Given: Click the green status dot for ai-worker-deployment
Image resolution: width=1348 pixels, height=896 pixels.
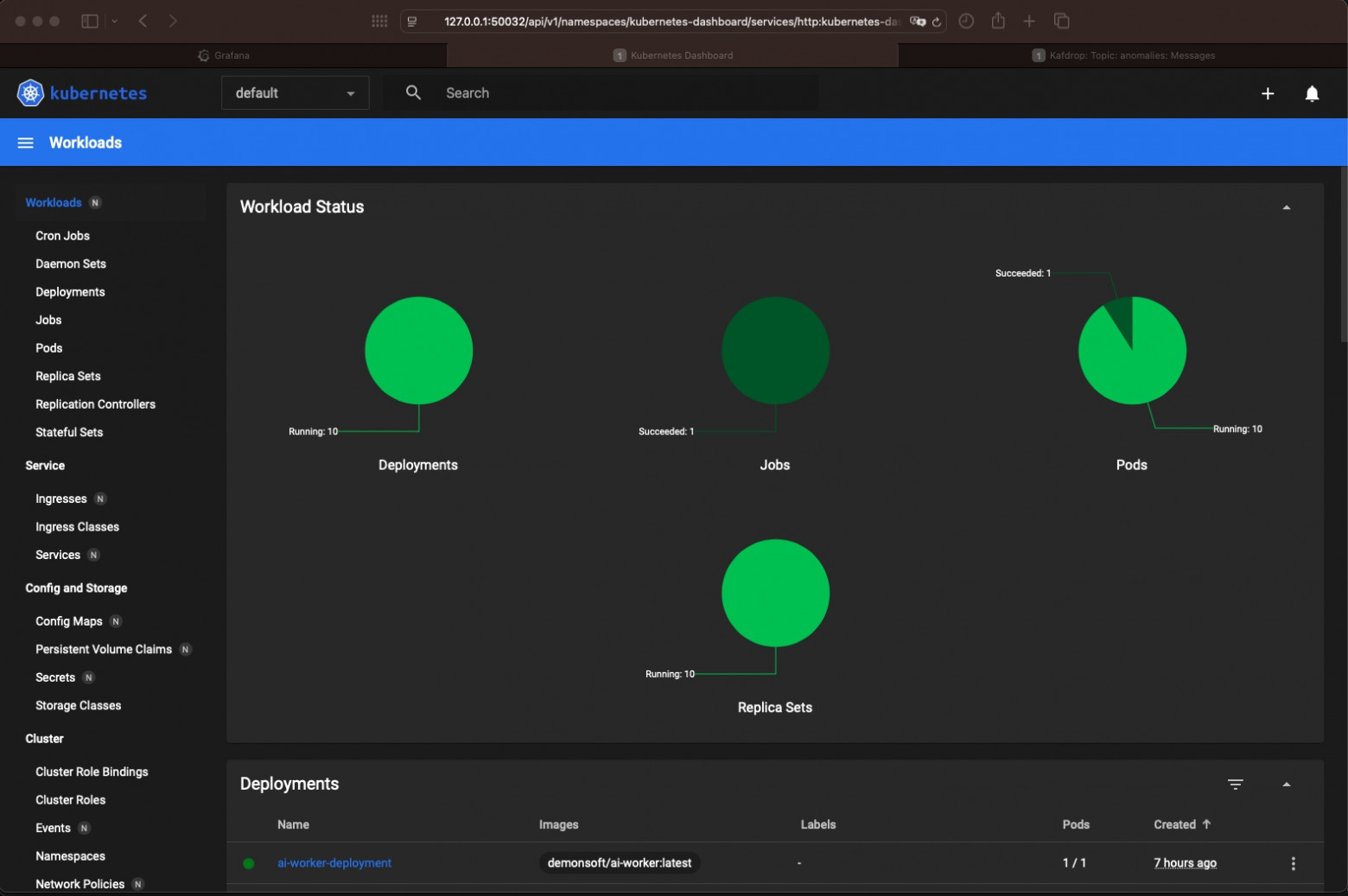Looking at the screenshot, I should coord(249,863).
